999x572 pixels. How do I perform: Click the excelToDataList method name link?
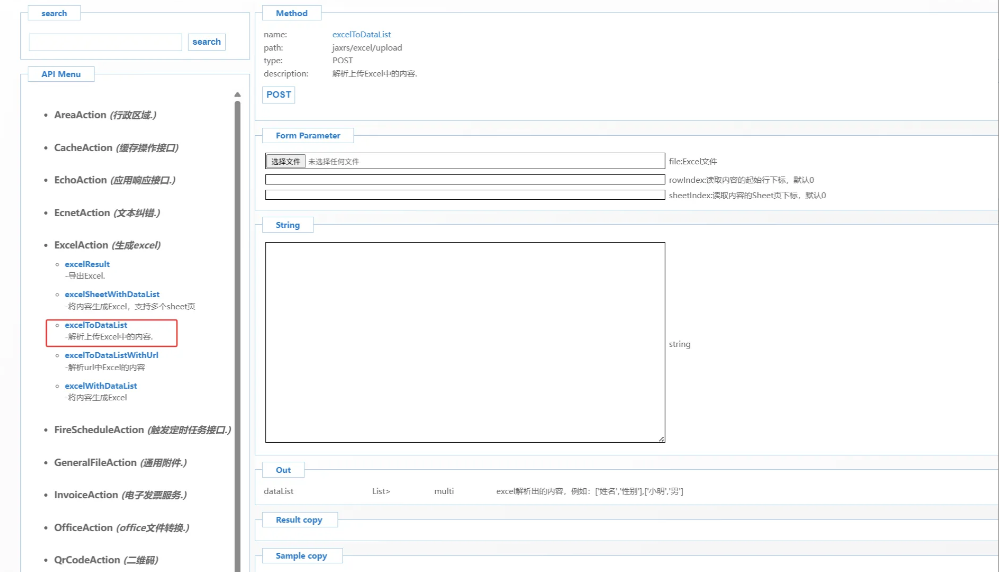coord(361,34)
